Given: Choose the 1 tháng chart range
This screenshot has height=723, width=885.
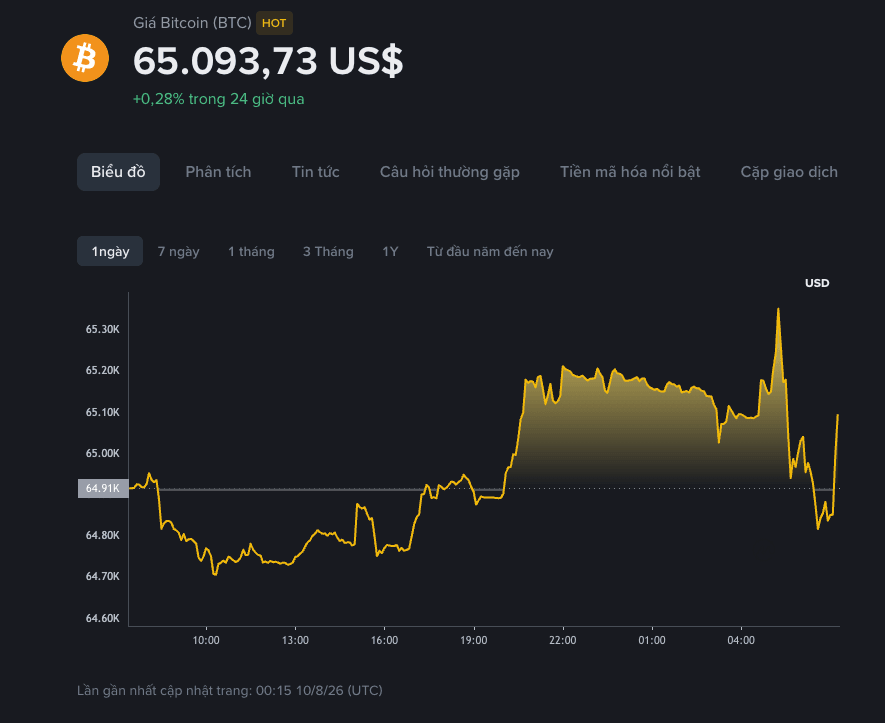Looking at the screenshot, I should pyautogui.click(x=251, y=251).
